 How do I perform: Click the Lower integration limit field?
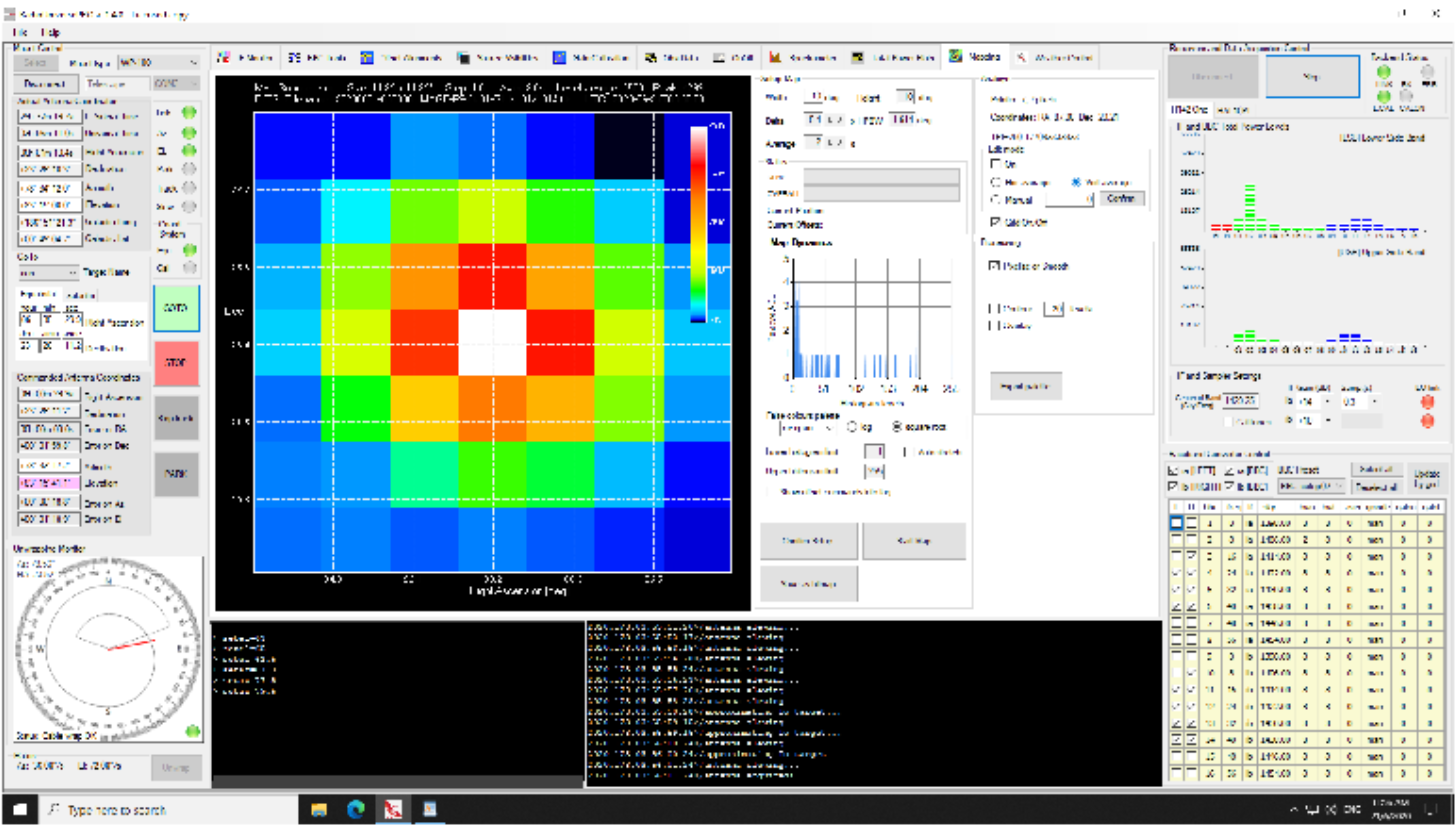(x=873, y=452)
